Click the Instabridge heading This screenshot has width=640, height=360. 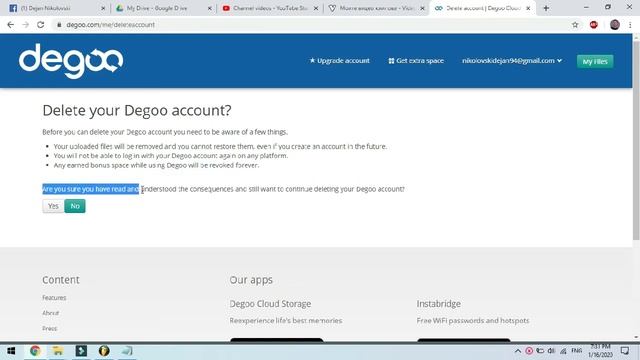(x=438, y=304)
